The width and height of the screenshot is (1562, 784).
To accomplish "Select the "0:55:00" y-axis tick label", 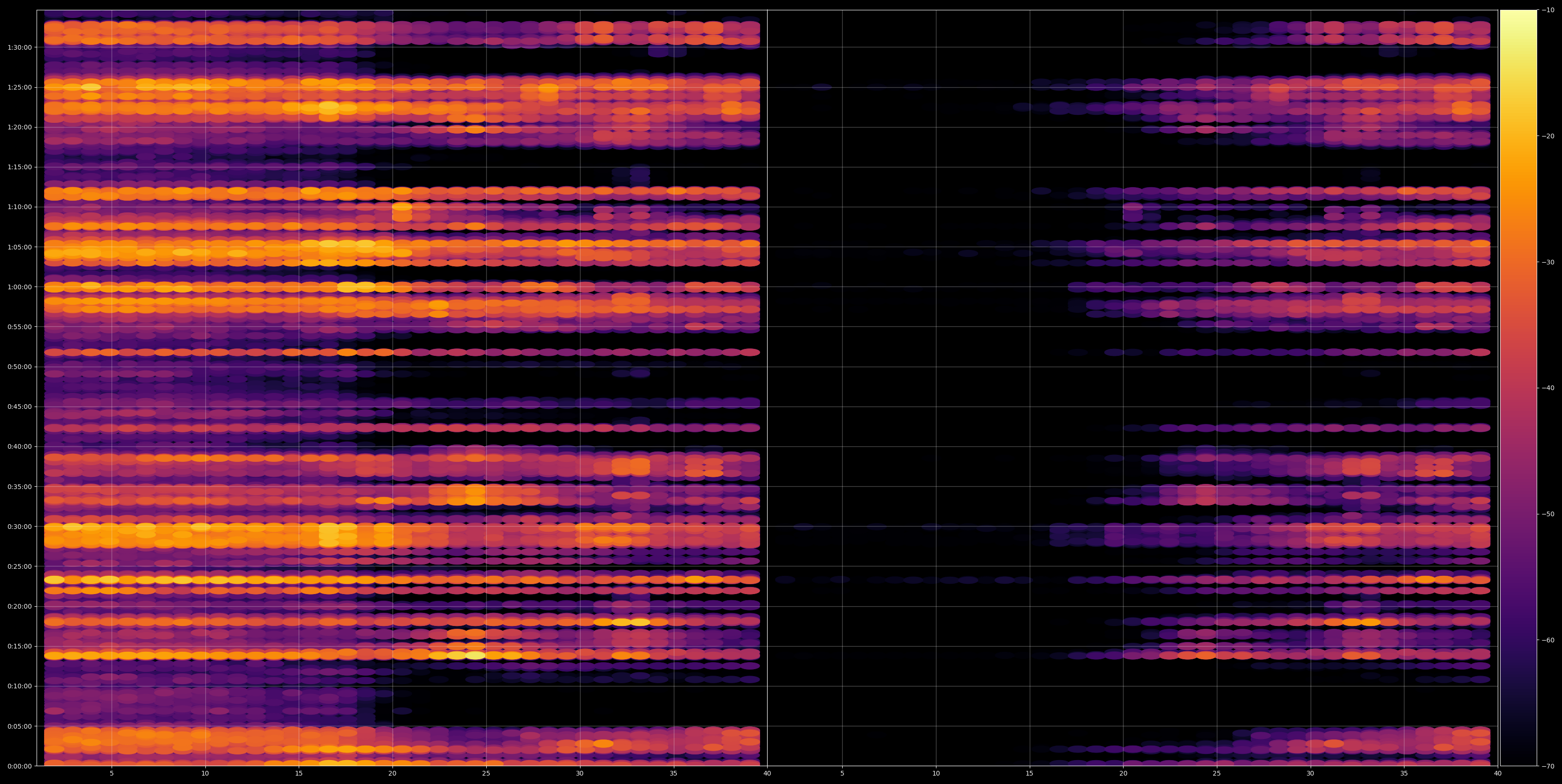I will point(19,327).
